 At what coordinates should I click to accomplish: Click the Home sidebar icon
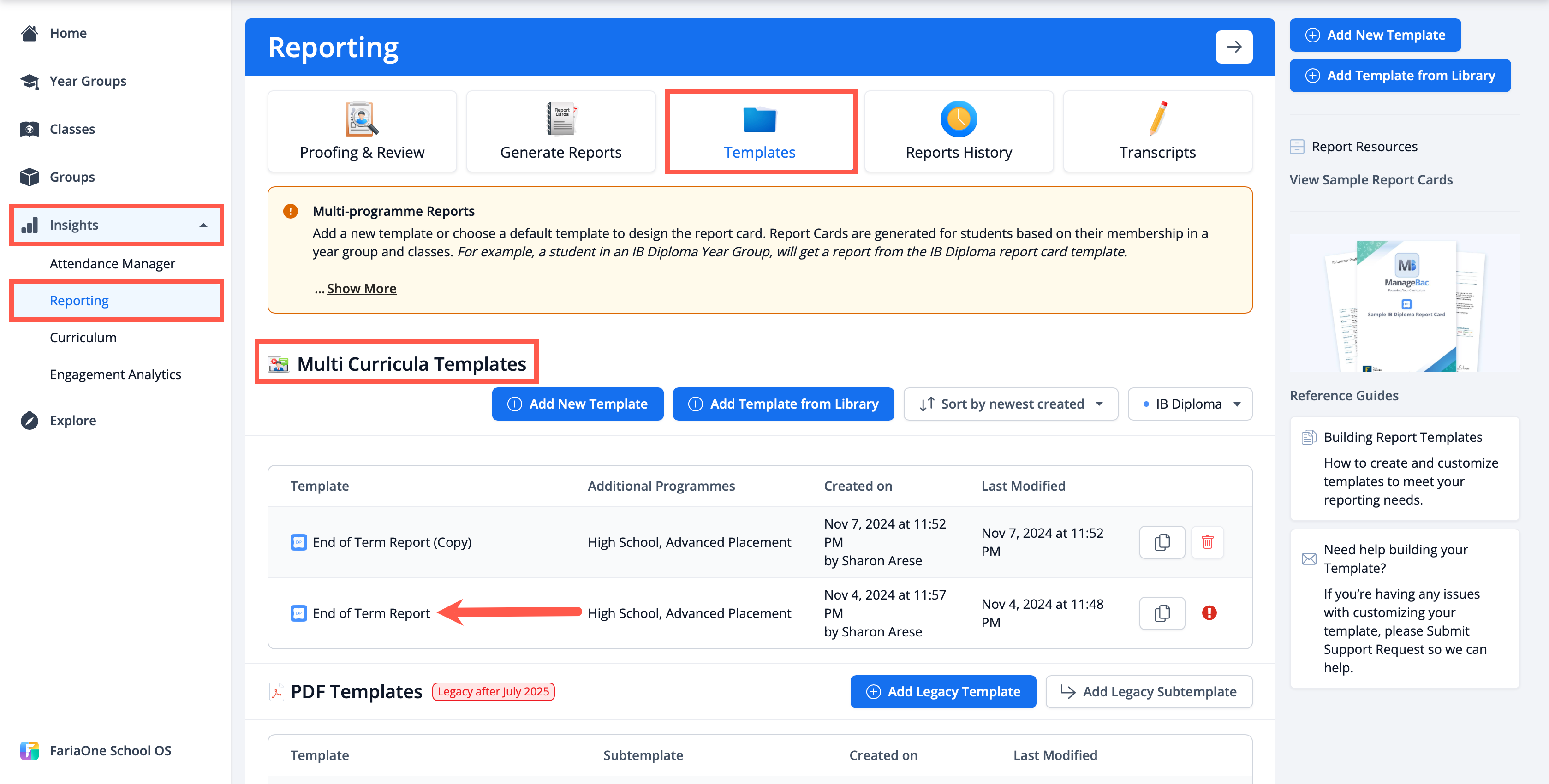click(29, 34)
